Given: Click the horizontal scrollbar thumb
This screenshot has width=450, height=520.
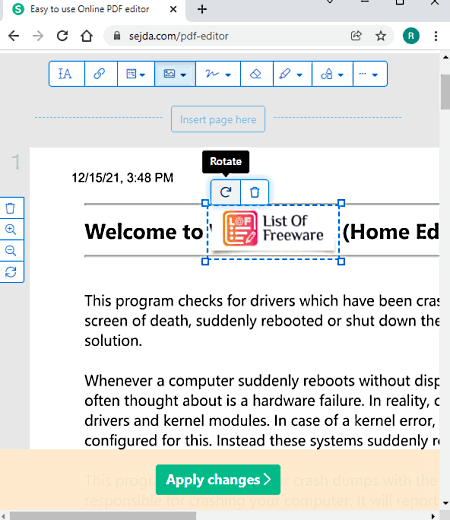Looking at the screenshot, I should [x=103, y=516].
